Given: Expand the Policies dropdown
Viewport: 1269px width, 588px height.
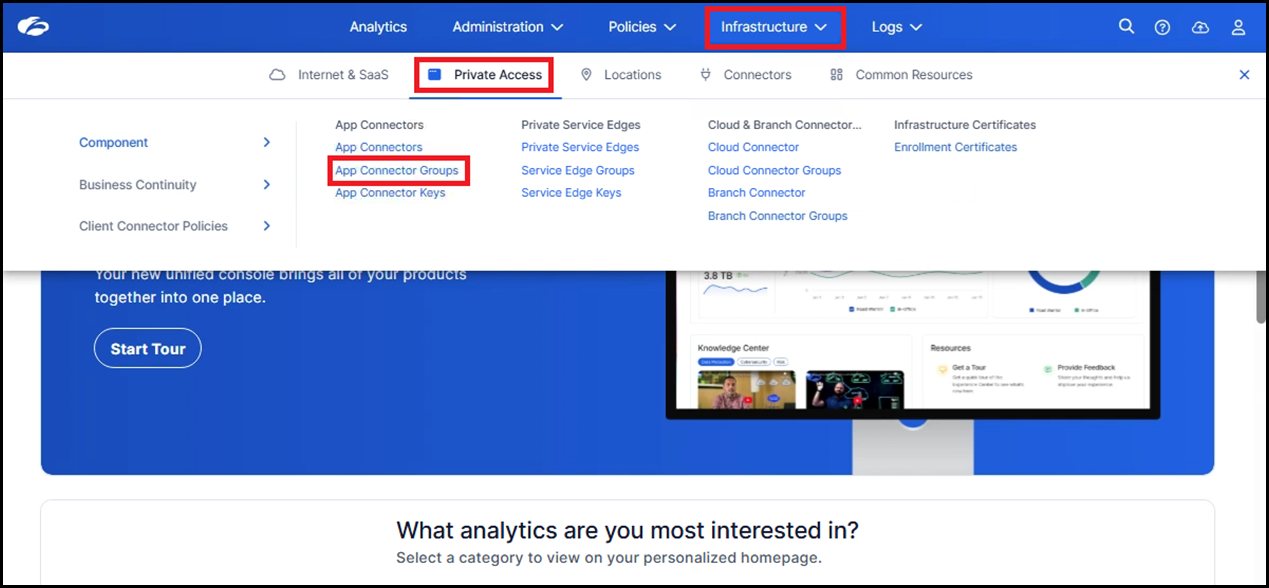Looking at the screenshot, I should point(643,27).
